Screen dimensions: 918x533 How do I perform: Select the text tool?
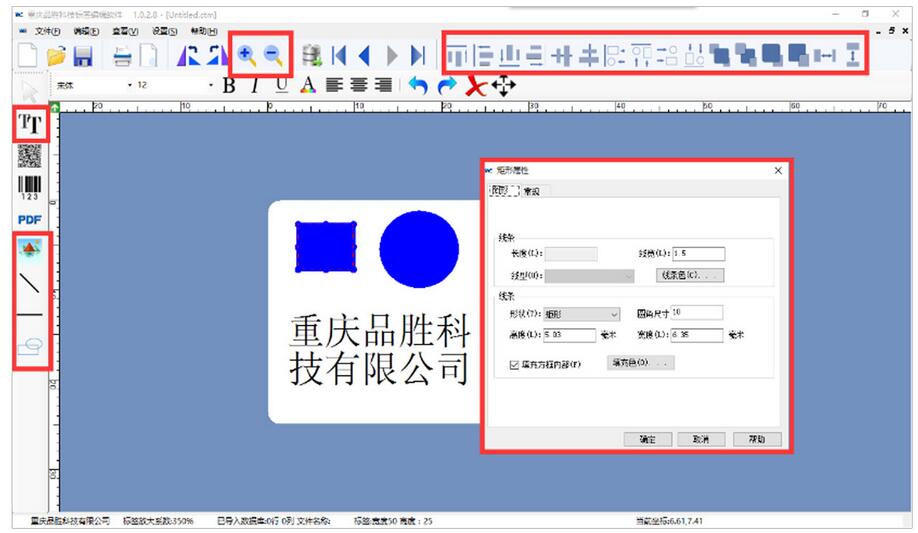30,124
